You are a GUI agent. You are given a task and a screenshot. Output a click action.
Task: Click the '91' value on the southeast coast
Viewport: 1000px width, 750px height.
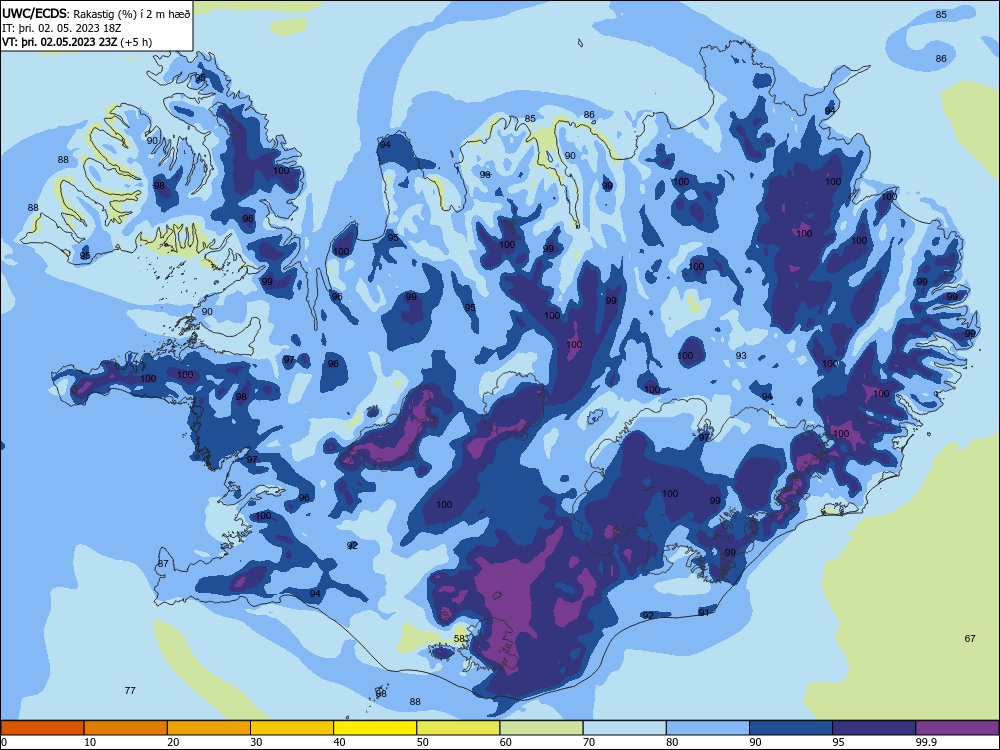tap(703, 612)
